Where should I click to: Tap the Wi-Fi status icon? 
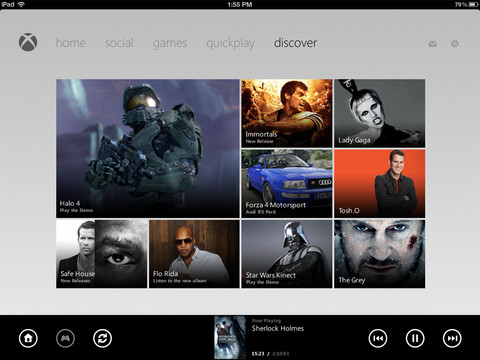point(21,4)
